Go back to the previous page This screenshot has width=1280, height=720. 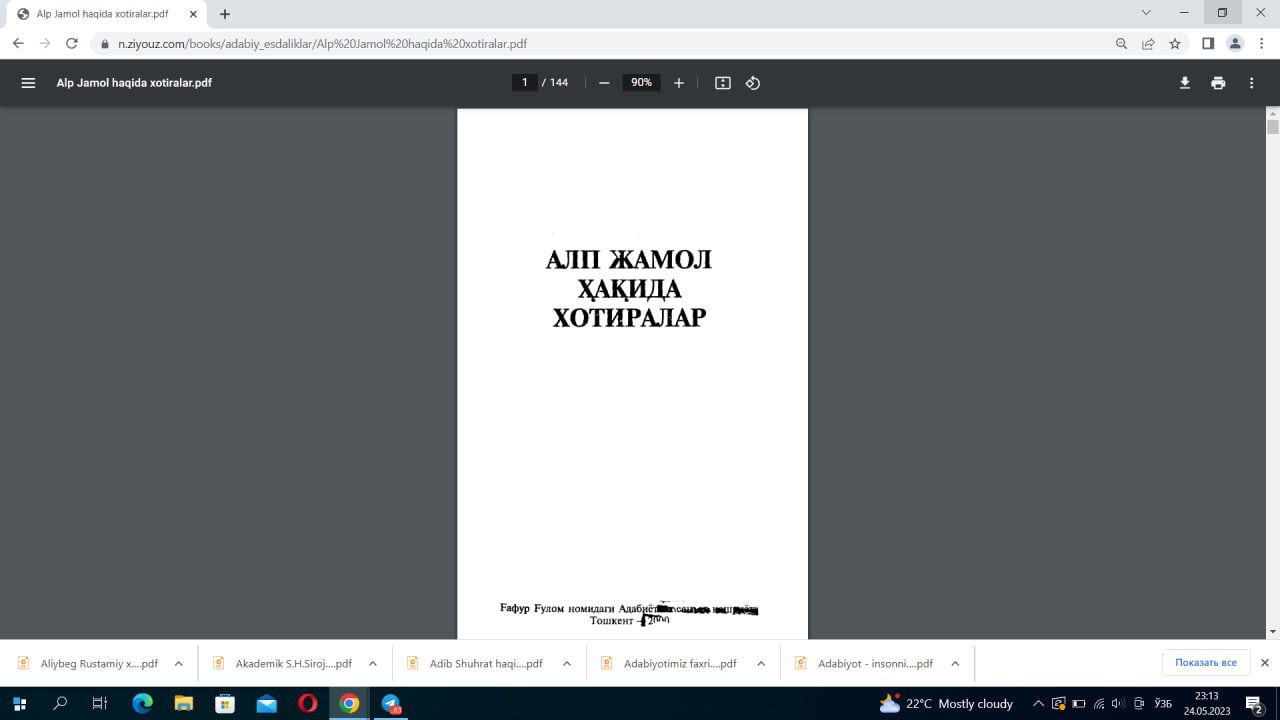pyautogui.click(x=18, y=44)
